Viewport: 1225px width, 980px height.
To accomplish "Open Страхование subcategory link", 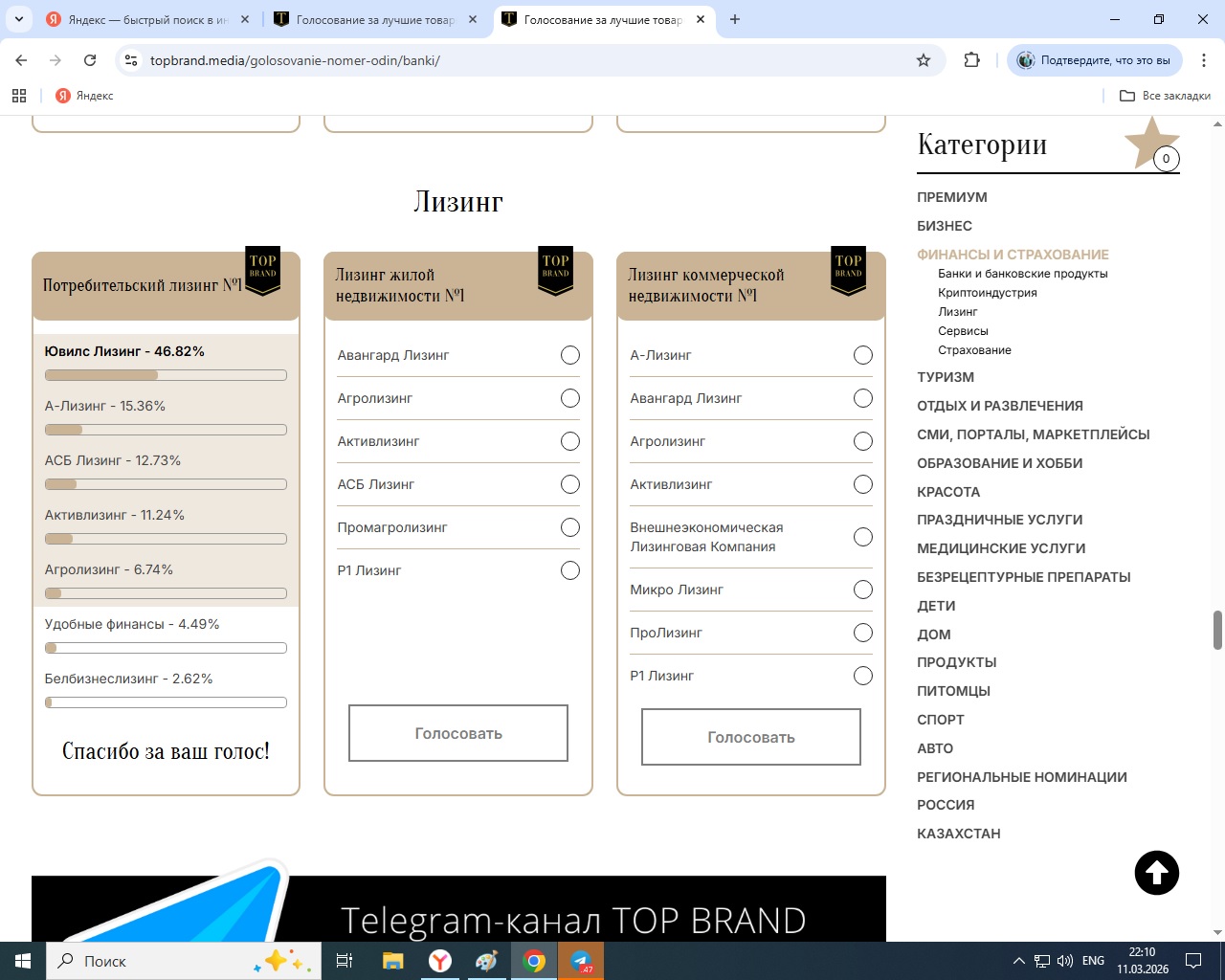I will [974, 350].
